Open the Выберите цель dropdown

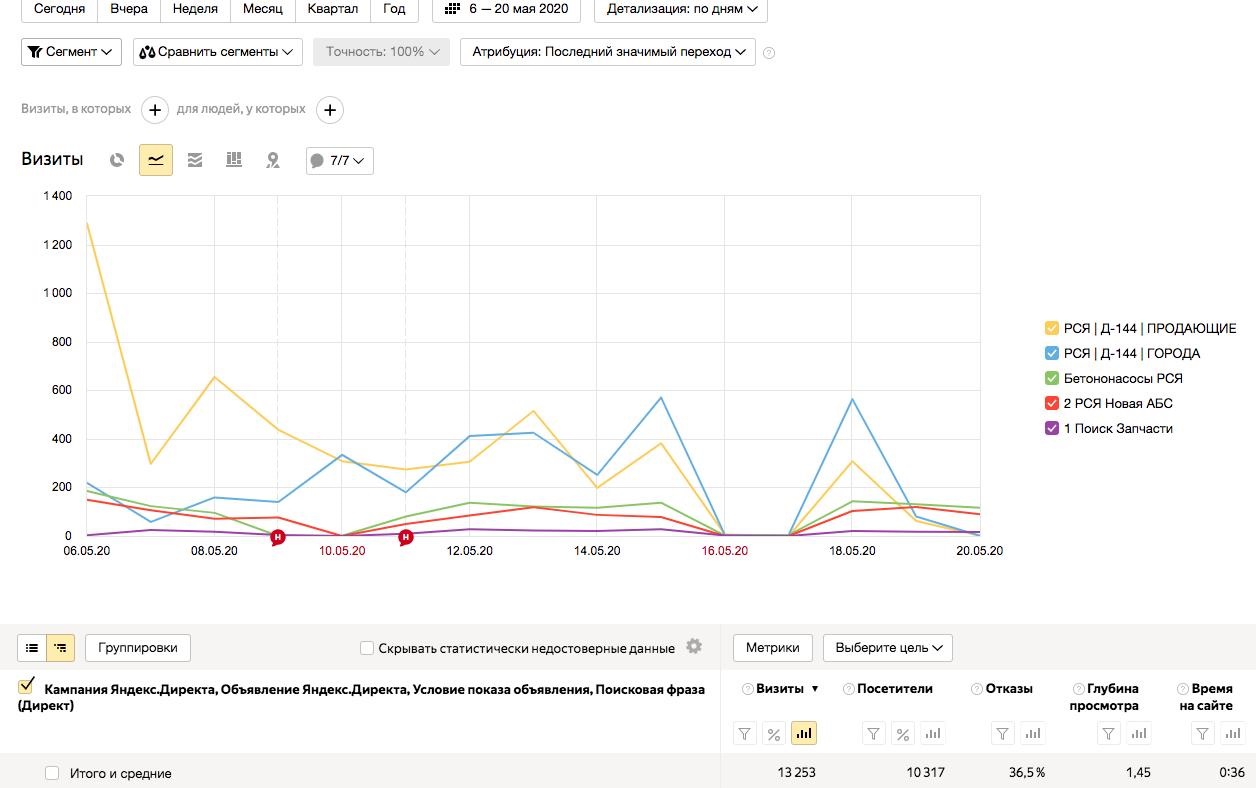tap(888, 648)
